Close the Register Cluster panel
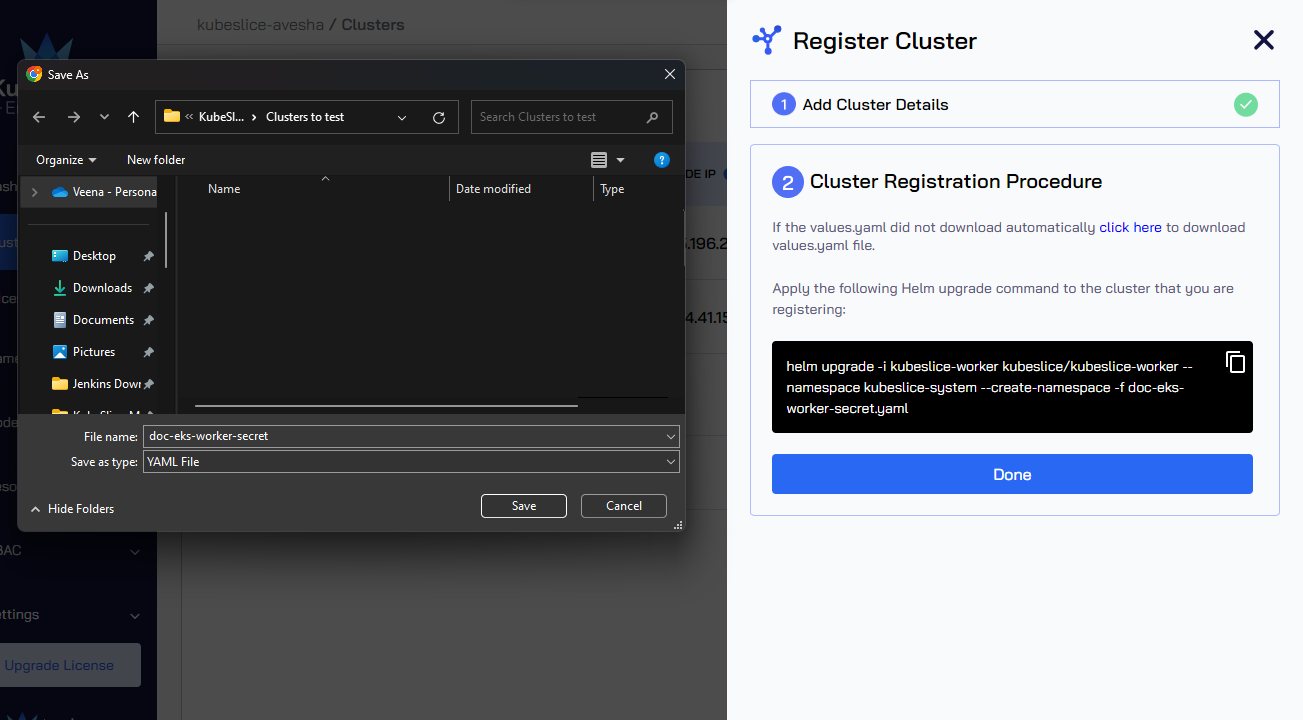Image resolution: width=1303 pixels, height=720 pixels. (x=1264, y=40)
